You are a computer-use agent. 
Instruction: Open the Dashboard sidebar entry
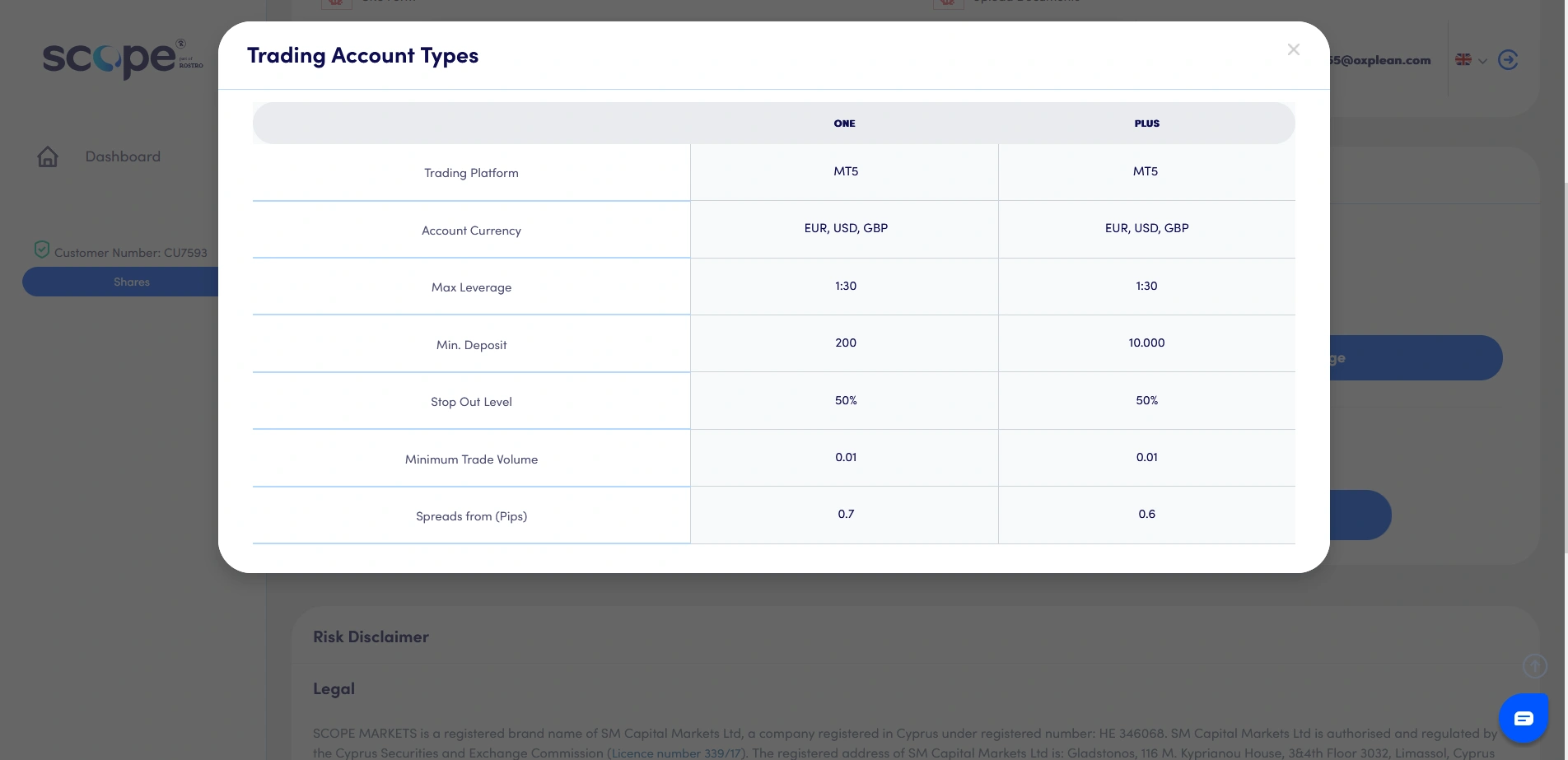click(x=123, y=156)
